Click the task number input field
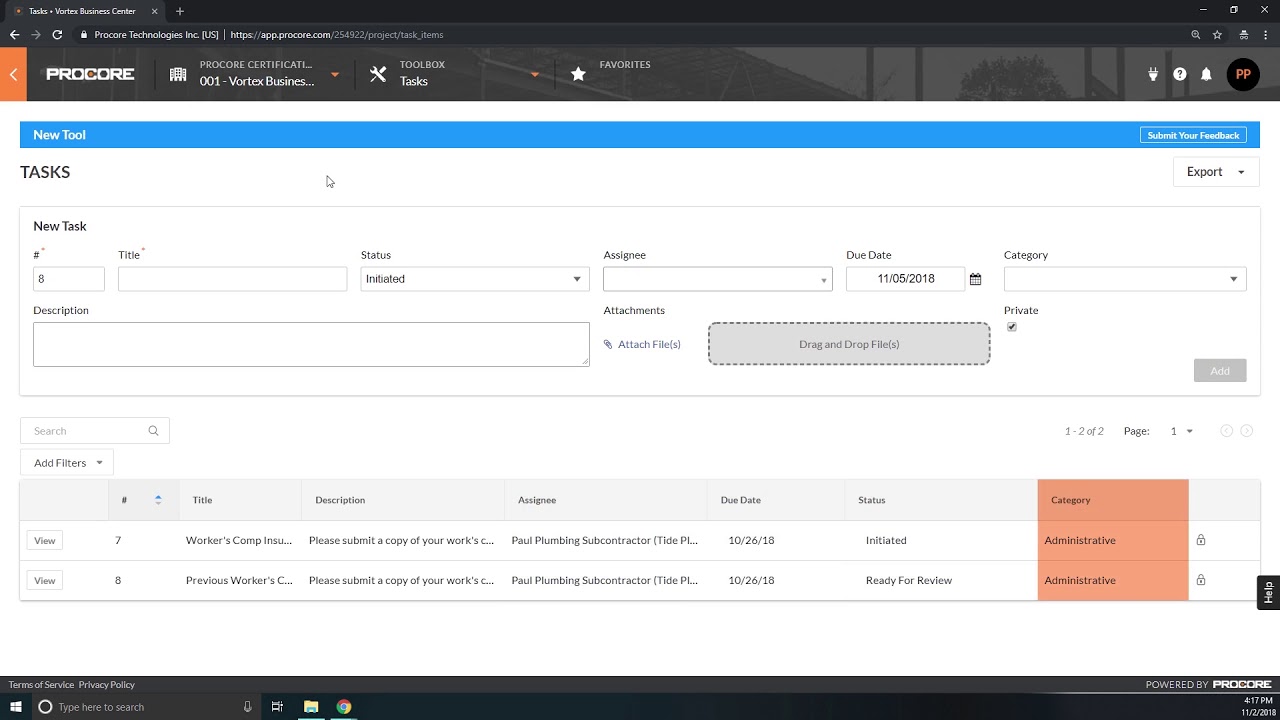This screenshot has width=1280, height=720. click(69, 279)
